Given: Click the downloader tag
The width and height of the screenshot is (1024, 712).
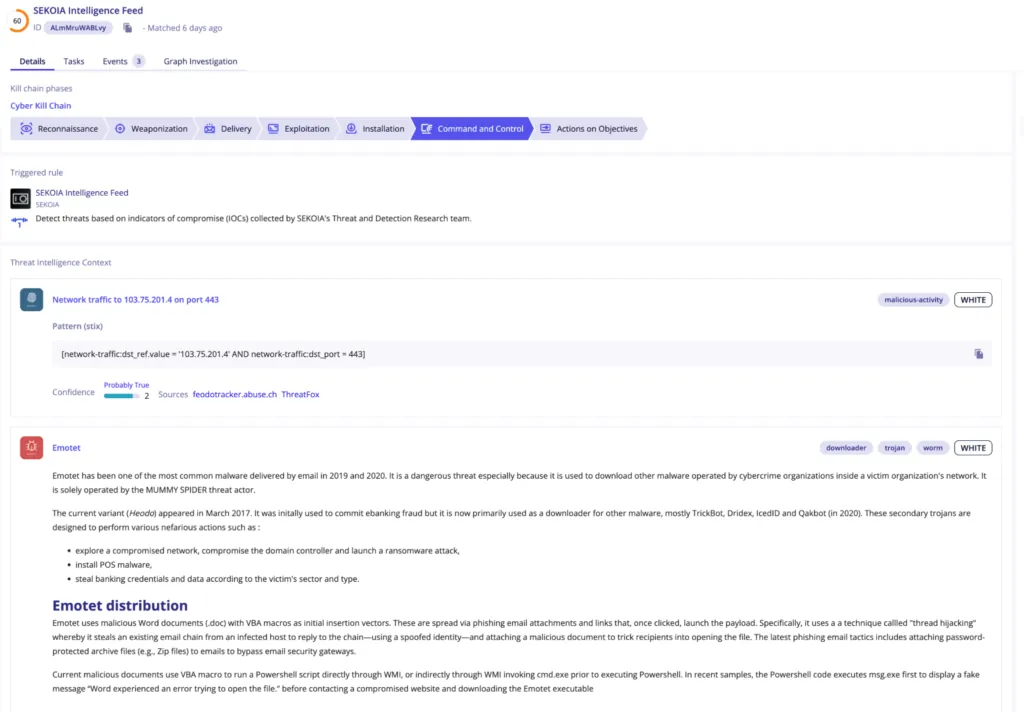Looking at the screenshot, I should (846, 448).
